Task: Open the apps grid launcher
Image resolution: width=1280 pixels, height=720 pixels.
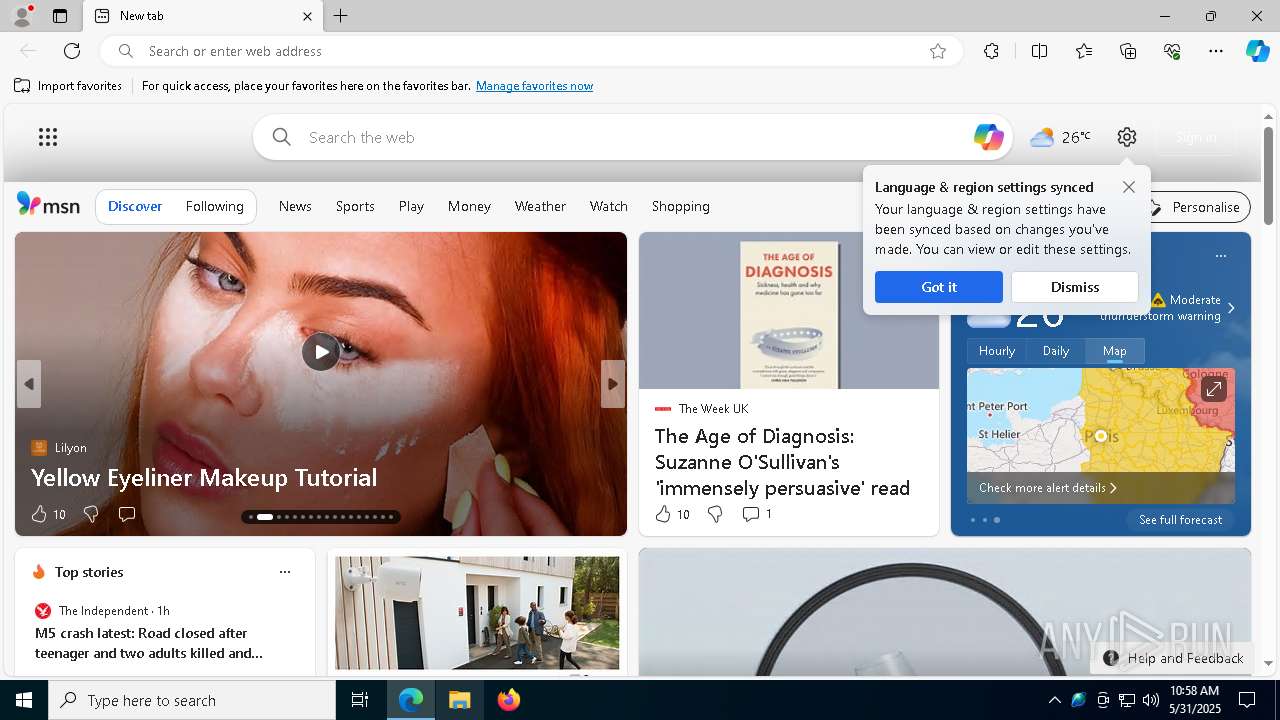Action: point(48,137)
